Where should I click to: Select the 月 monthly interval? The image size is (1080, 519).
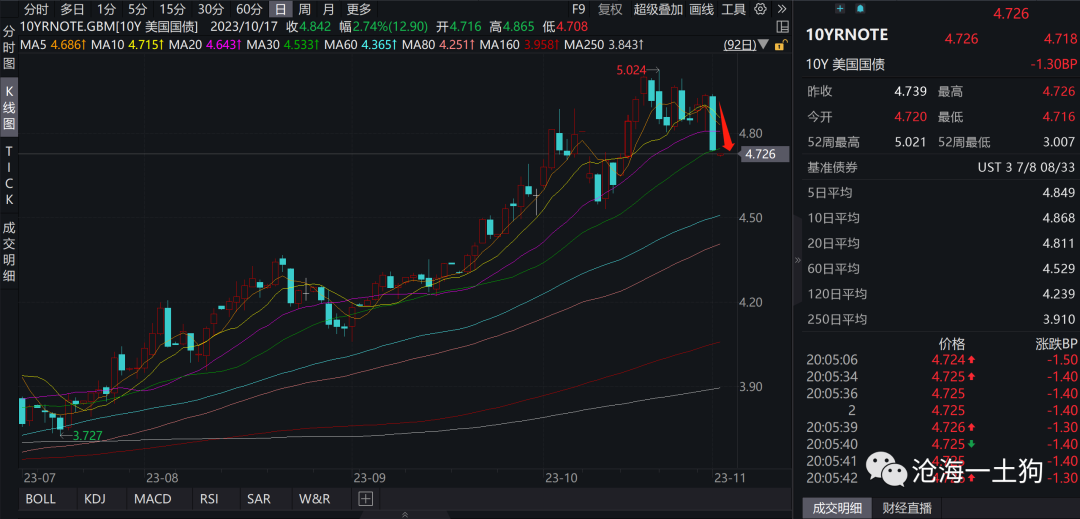[x=329, y=9]
